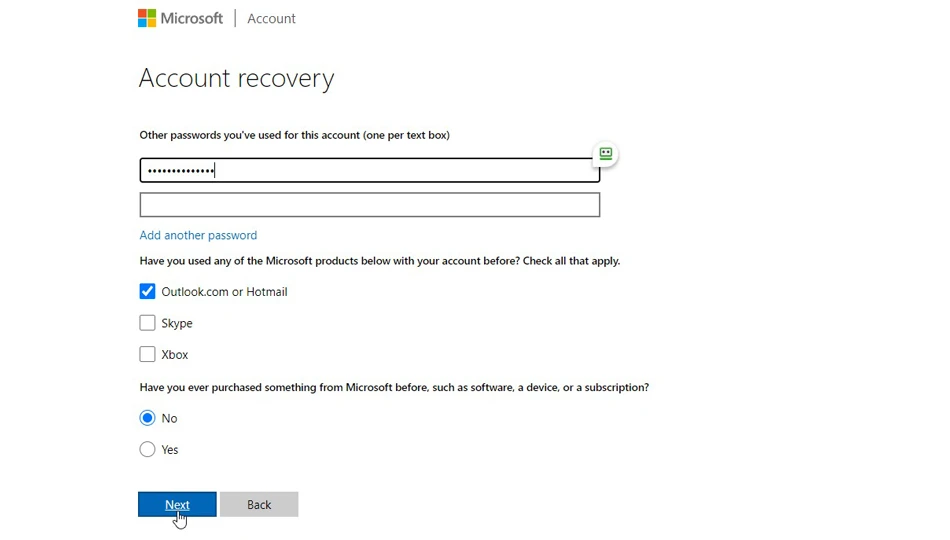Click Add another password link
Viewport: 950px width, 540px height.
[x=198, y=235]
